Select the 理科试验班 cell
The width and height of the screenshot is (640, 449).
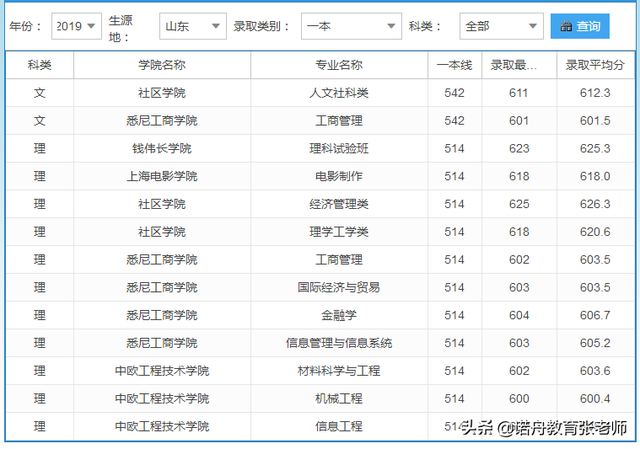(339, 149)
